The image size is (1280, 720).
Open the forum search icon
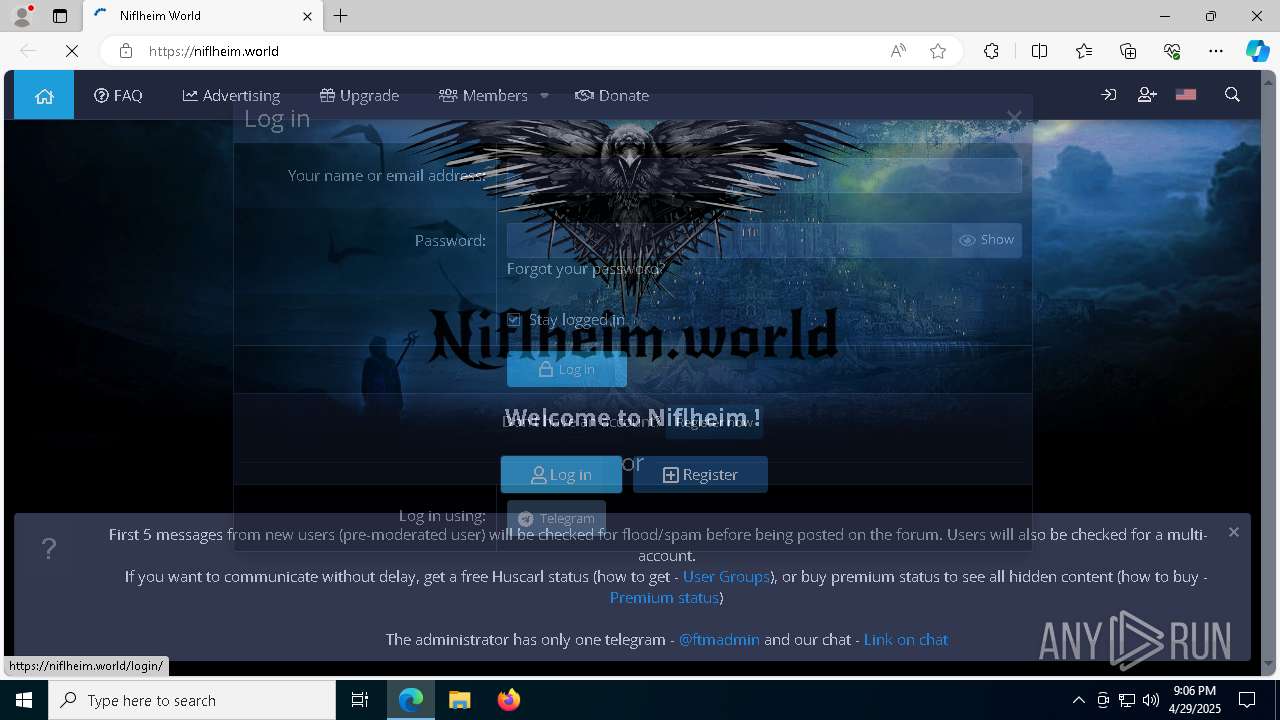(1232, 95)
